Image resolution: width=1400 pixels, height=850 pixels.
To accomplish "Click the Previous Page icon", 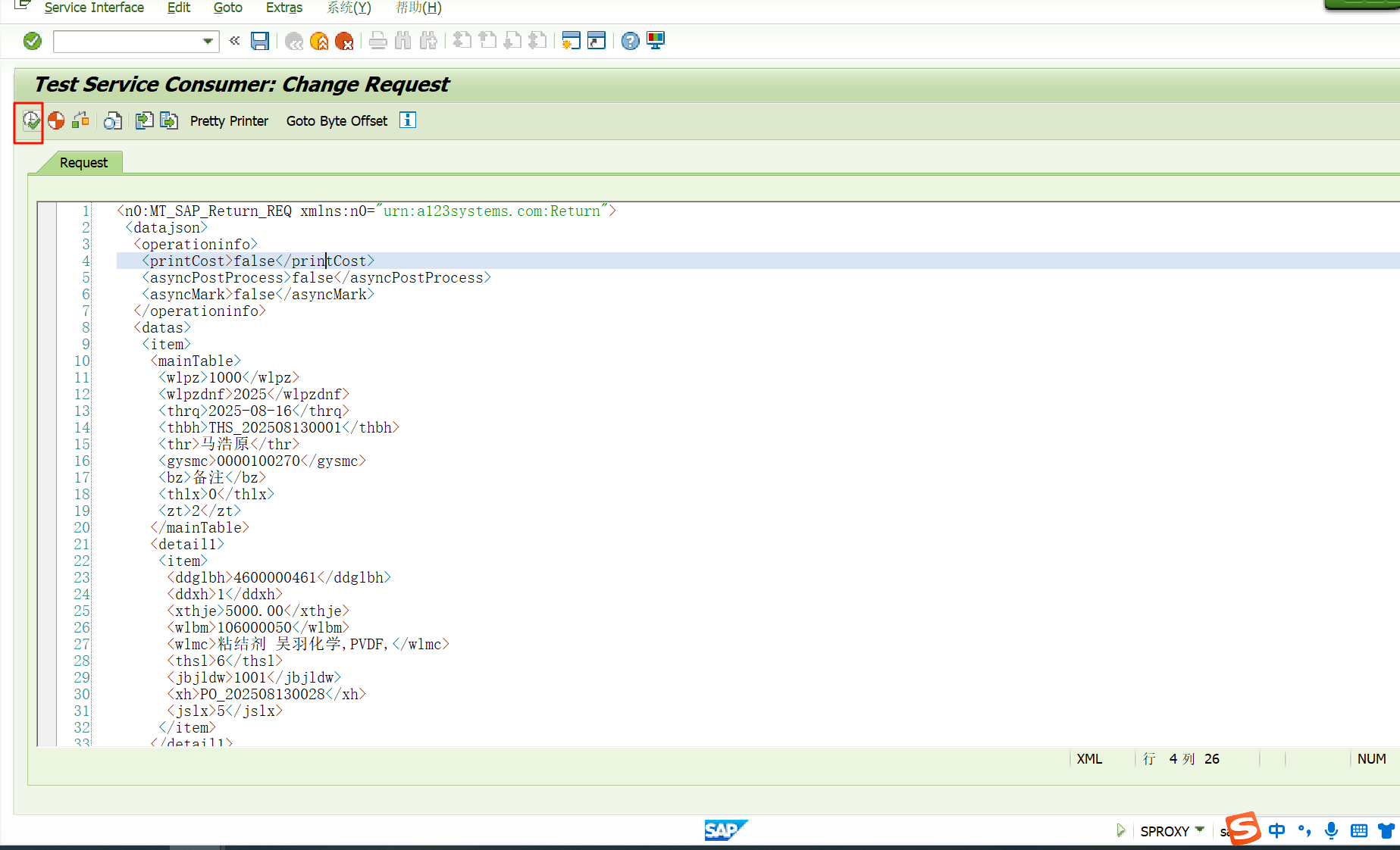I will [487, 41].
